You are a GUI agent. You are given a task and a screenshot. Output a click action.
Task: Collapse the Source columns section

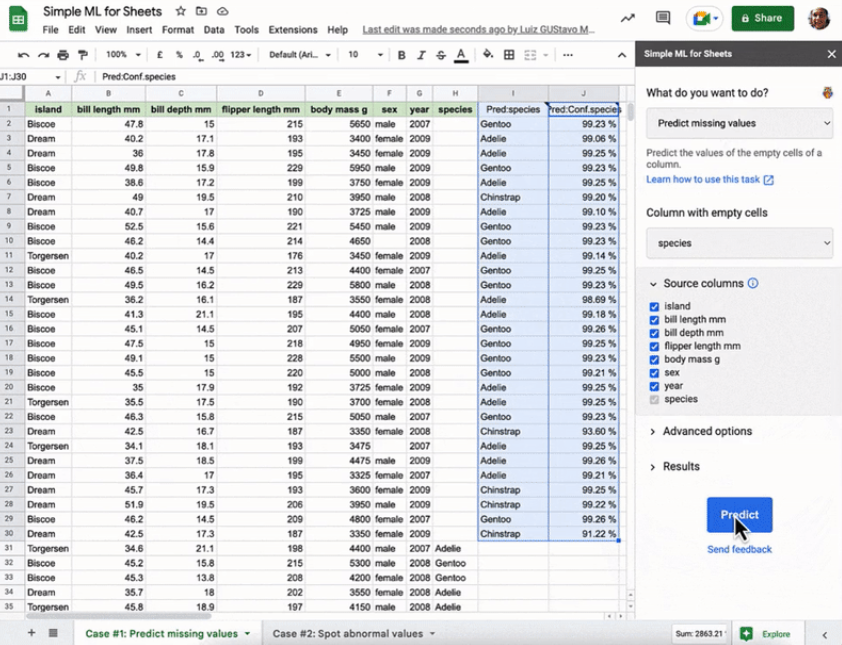pyautogui.click(x=653, y=284)
